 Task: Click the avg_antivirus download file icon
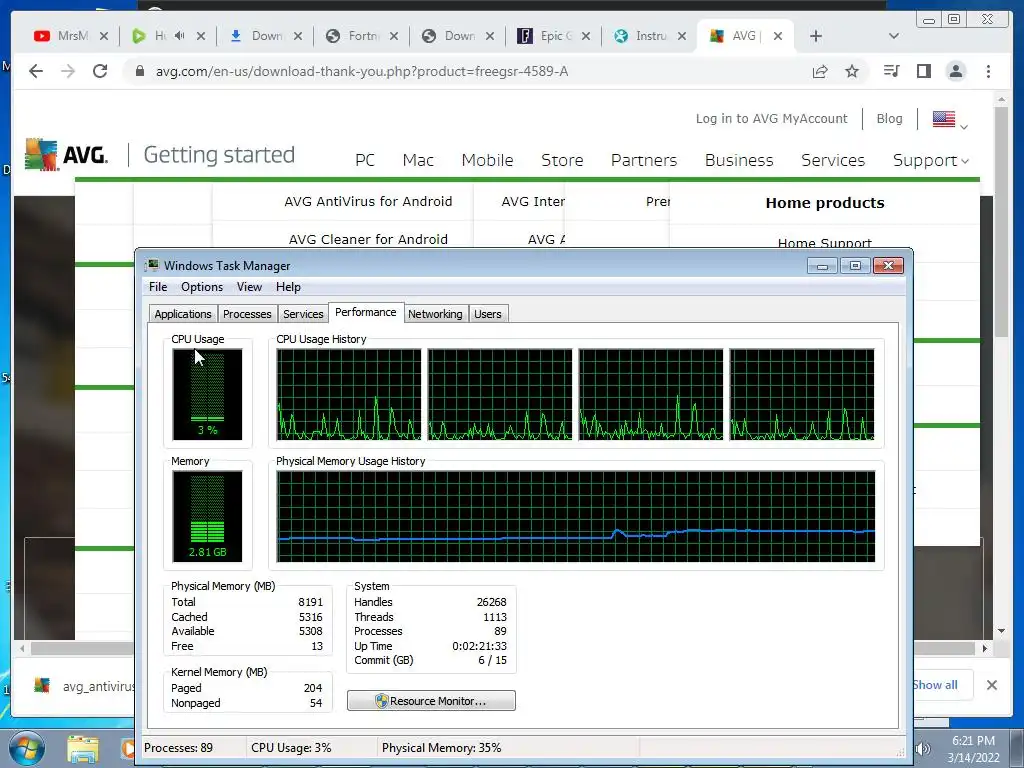coord(42,685)
